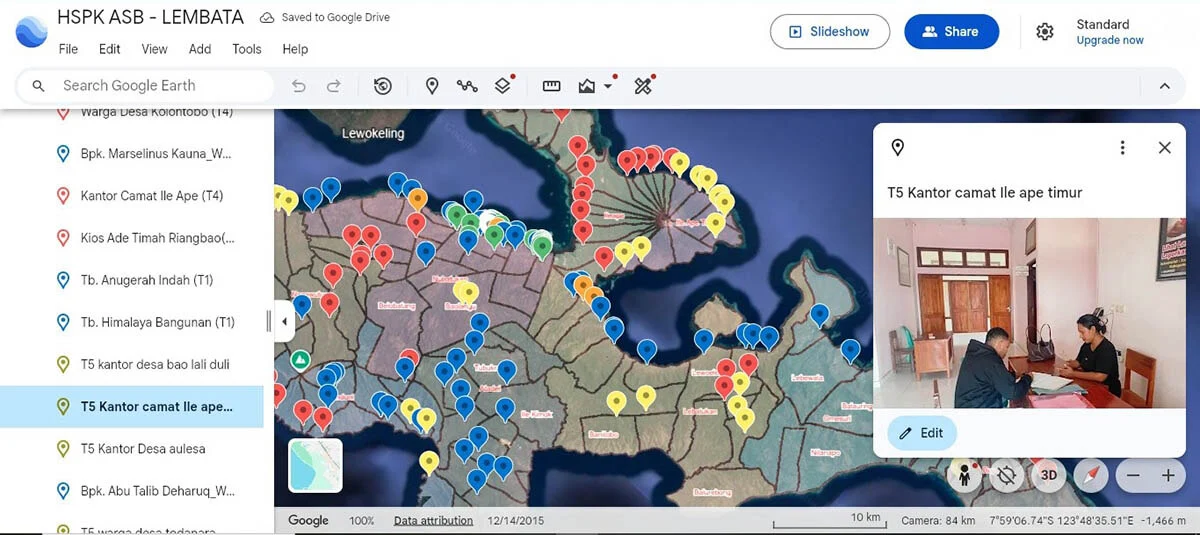Select the draw path or polygon tool
Image resolution: width=1200 pixels, height=535 pixels.
pos(467,86)
